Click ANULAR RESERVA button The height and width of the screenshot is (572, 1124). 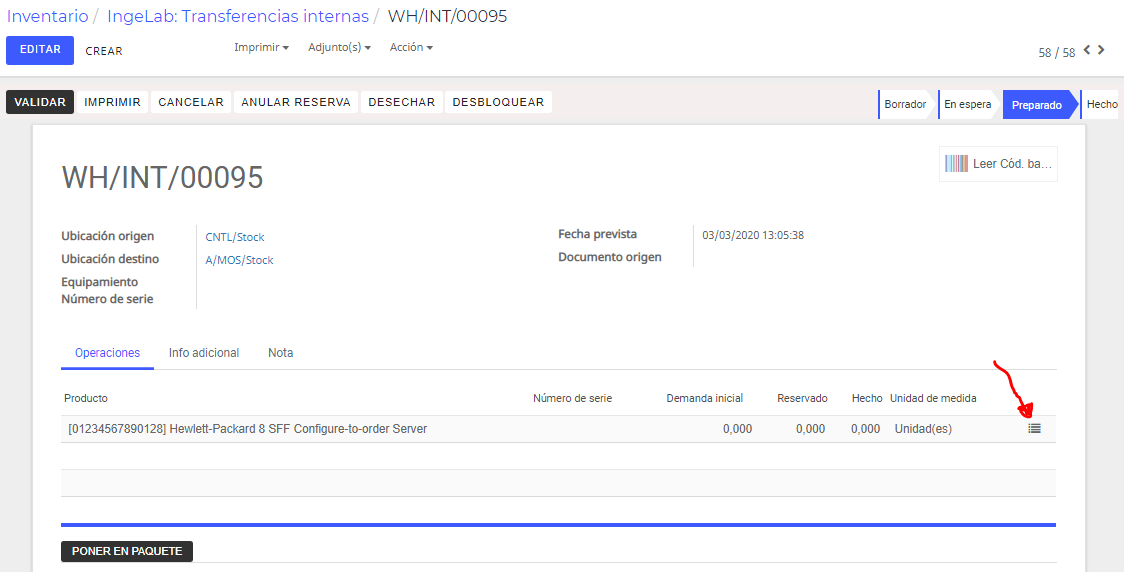tap(296, 102)
